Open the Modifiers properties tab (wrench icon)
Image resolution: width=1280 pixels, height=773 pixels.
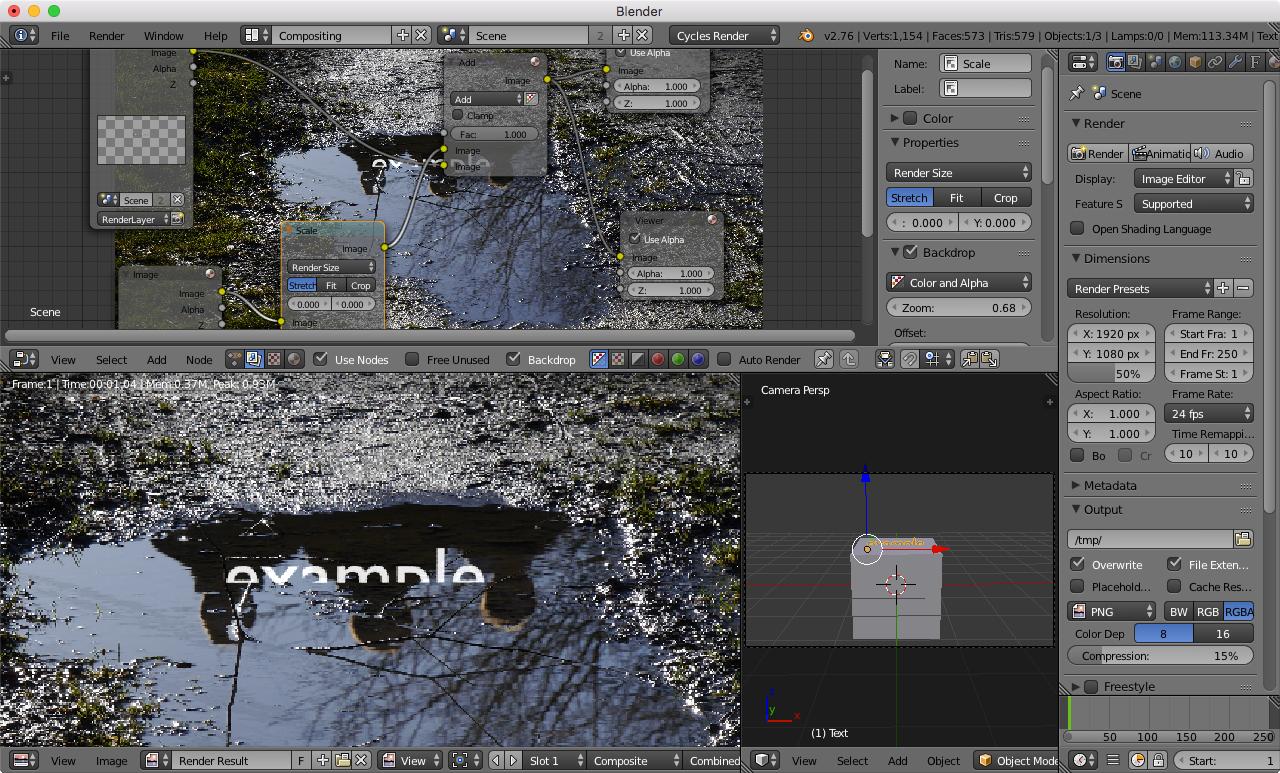(x=1235, y=62)
